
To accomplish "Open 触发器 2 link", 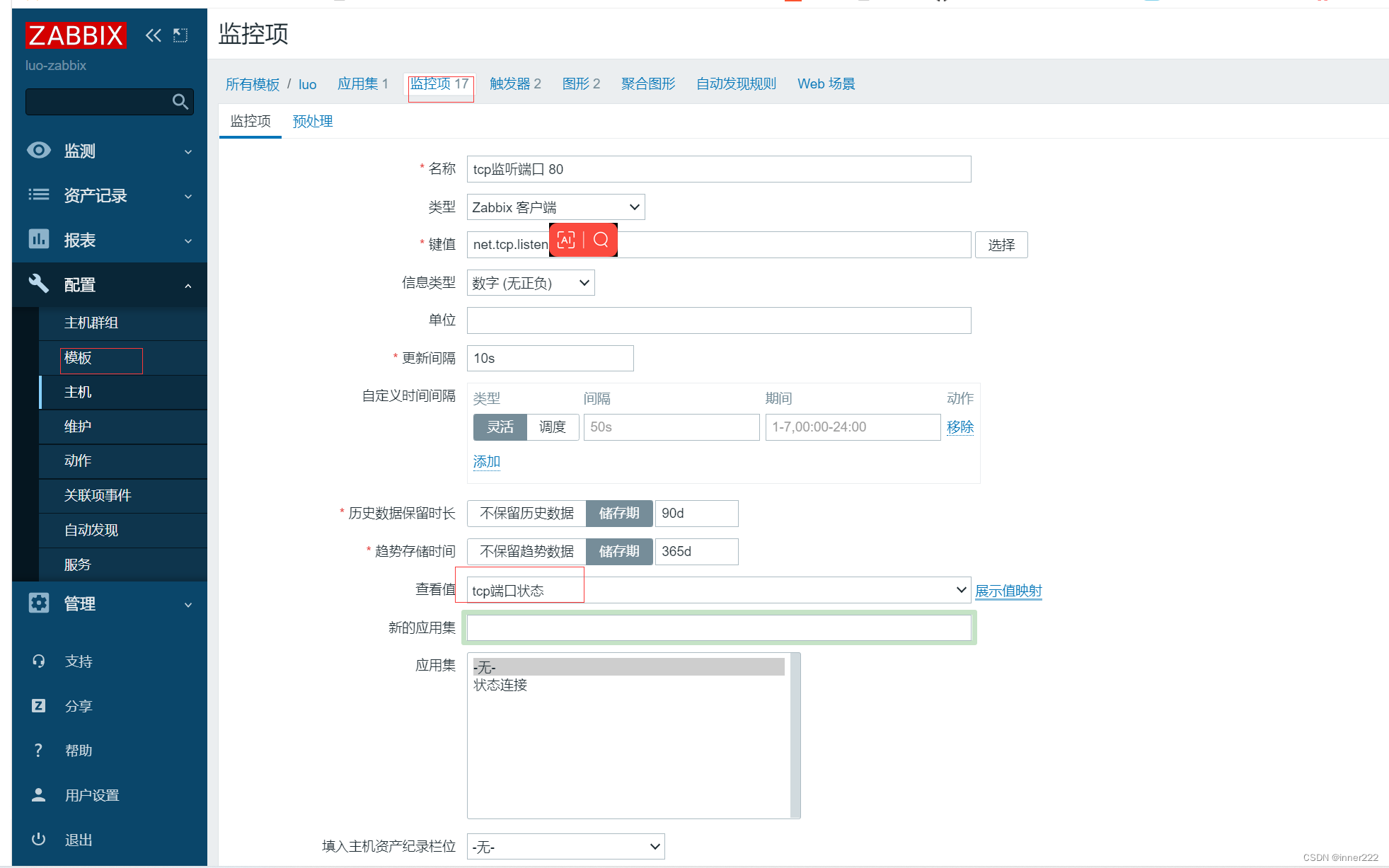I will [515, 84].
